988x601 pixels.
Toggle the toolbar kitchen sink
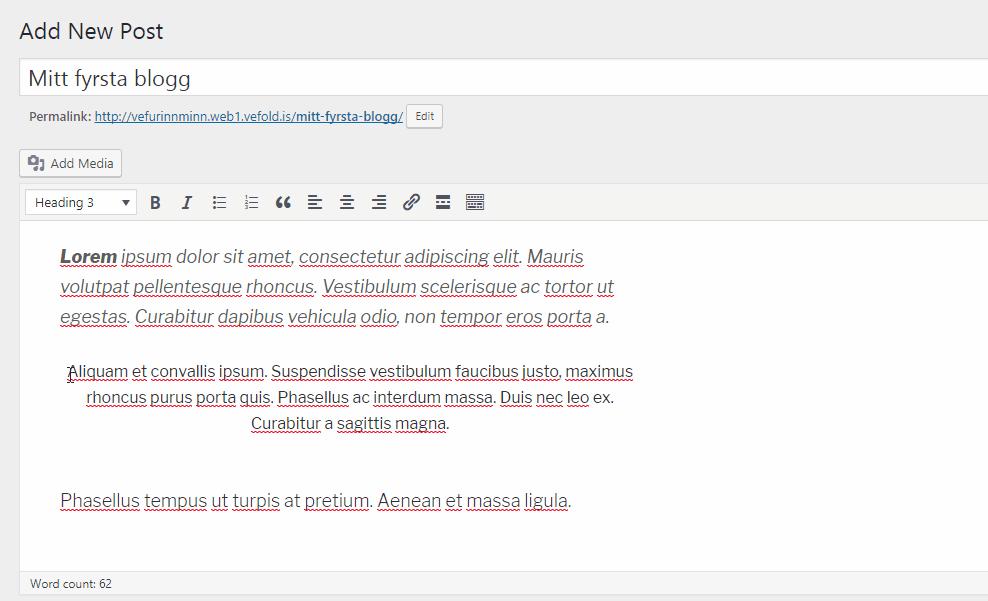coord(475,203)
